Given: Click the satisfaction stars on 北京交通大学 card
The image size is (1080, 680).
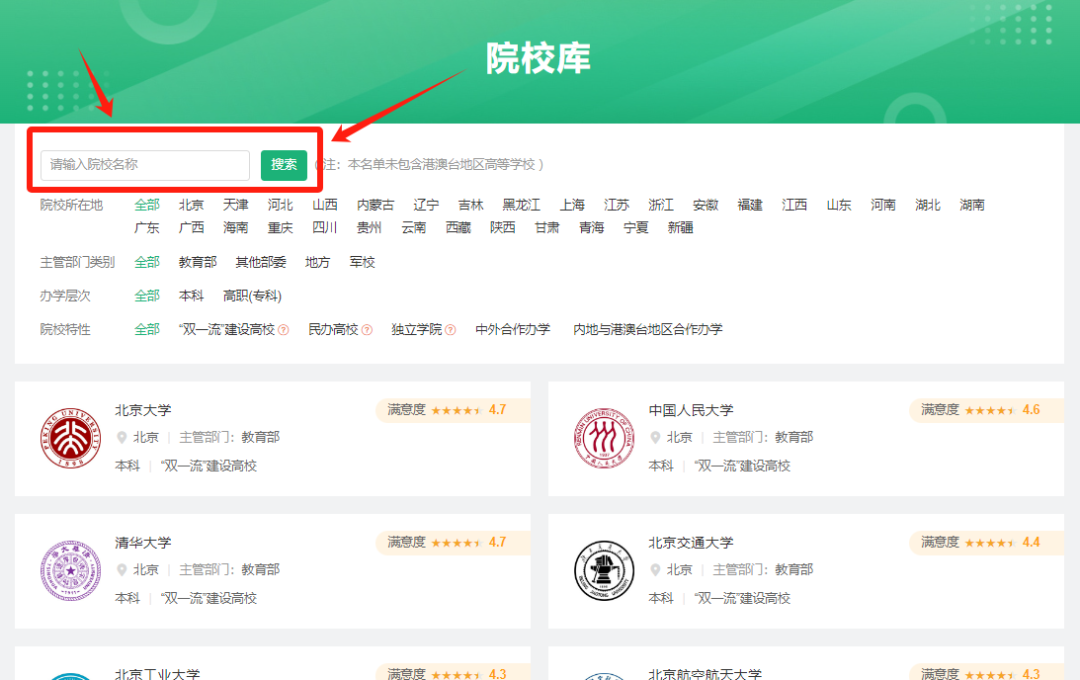Looking at the screenshot, I should (990, 543).
